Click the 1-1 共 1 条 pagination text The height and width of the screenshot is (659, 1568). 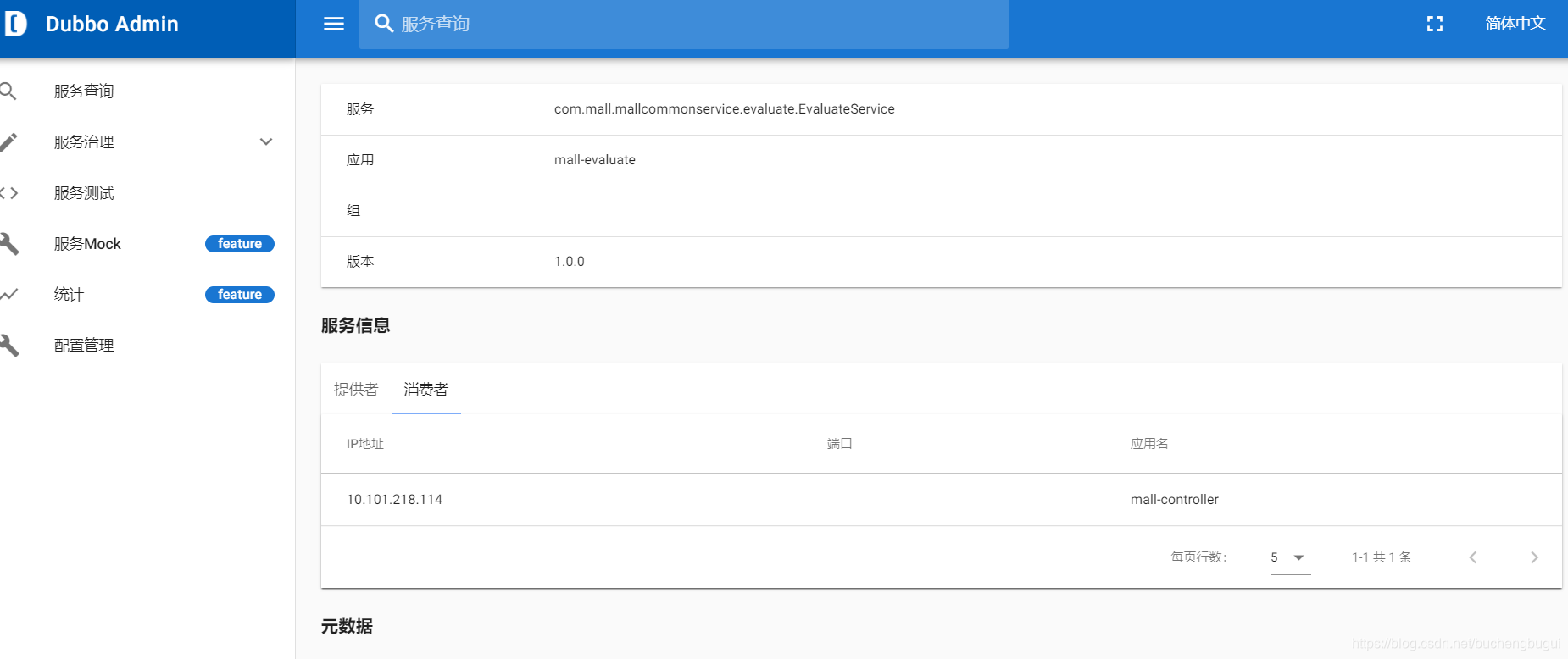click(x=1382, y=557)
